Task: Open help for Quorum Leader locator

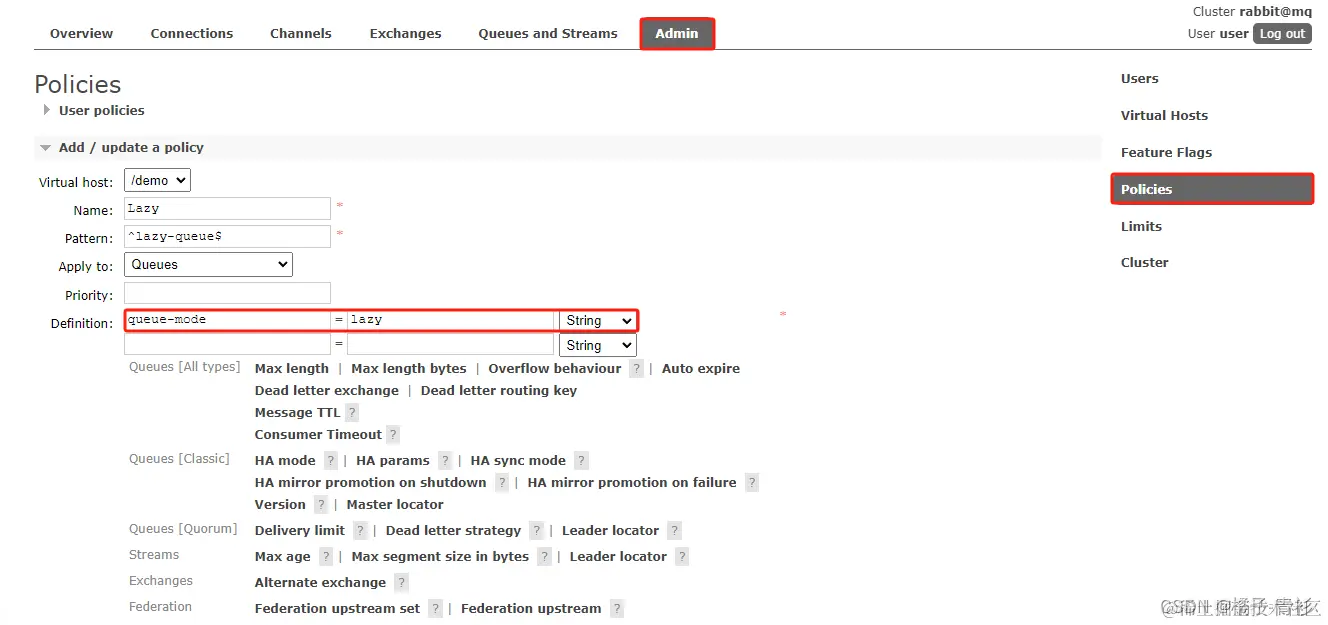Action: click(x=675, y=531)
